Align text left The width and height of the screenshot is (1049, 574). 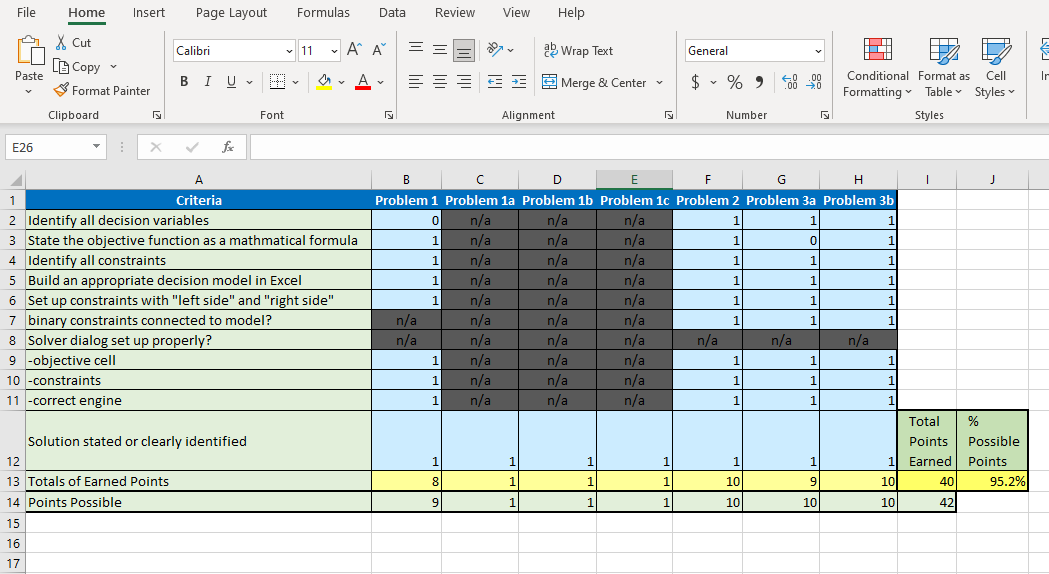(415, 82)
